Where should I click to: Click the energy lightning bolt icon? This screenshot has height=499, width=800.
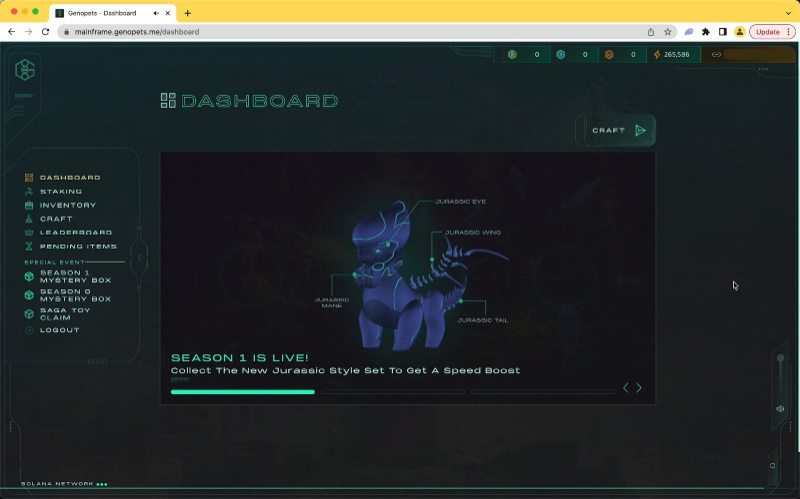point(657,55)
